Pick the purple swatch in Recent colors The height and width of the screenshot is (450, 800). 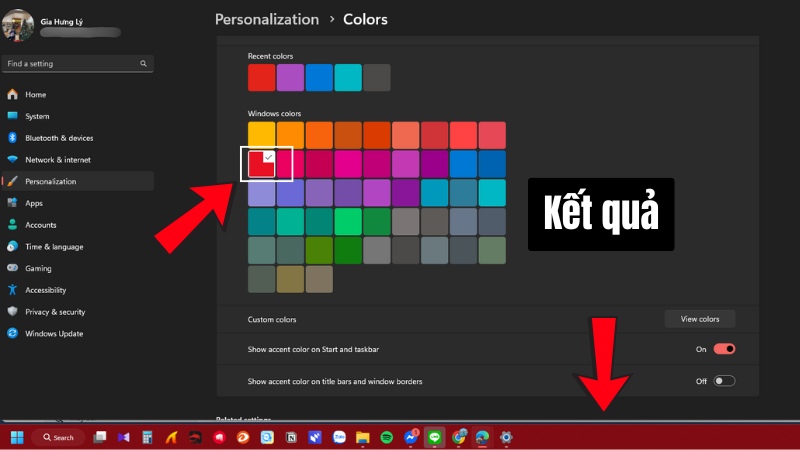(290, 78)
